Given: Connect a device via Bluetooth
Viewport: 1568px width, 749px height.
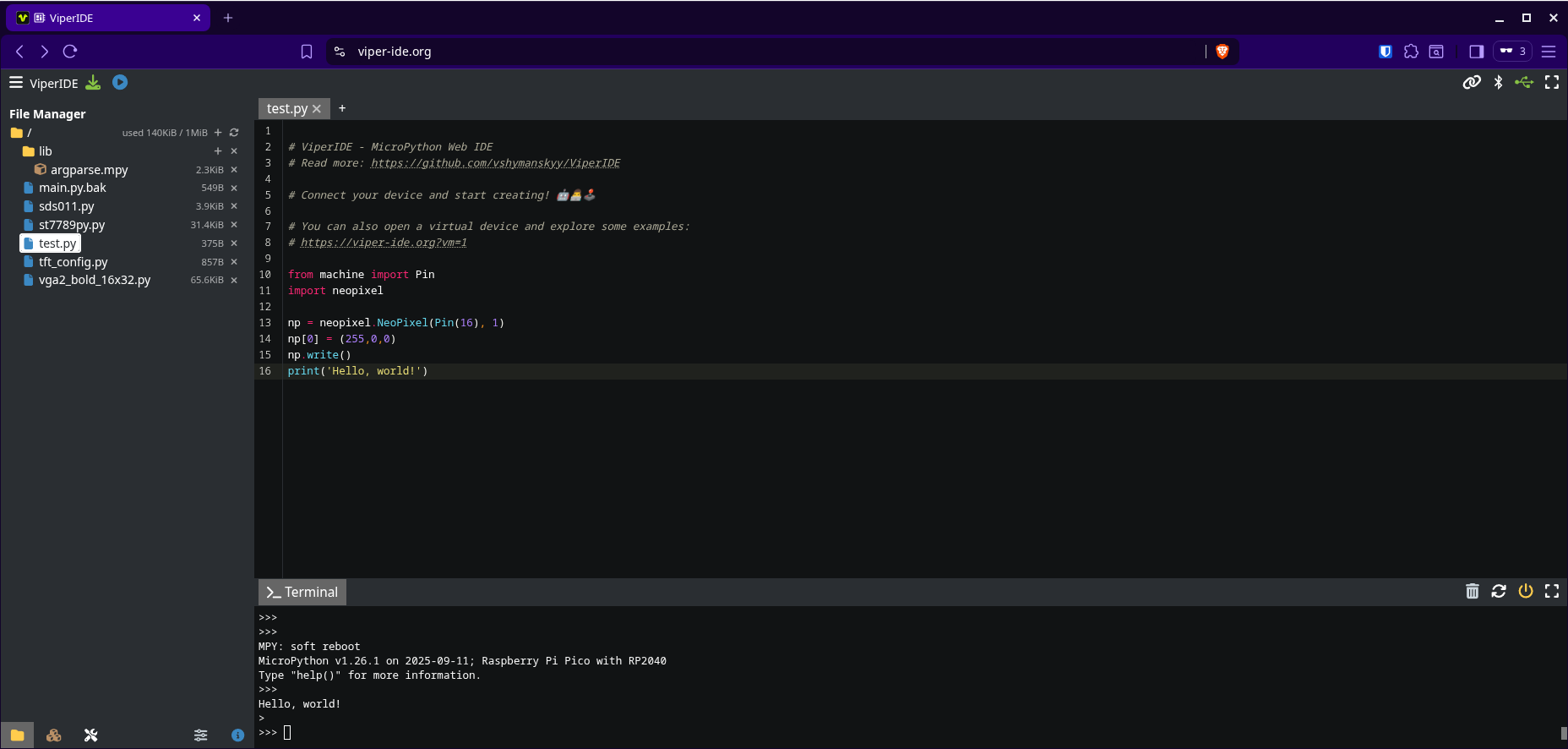Looking at the screenshot, I should click(x=1498, y=82).
